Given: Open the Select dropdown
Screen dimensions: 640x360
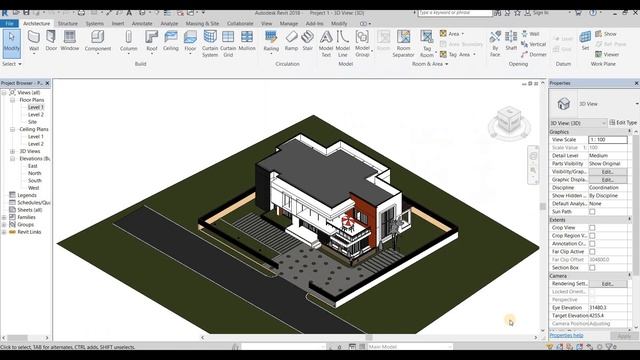Looking at the screenshot, I should pyautogui.click(x=12, y=64).
